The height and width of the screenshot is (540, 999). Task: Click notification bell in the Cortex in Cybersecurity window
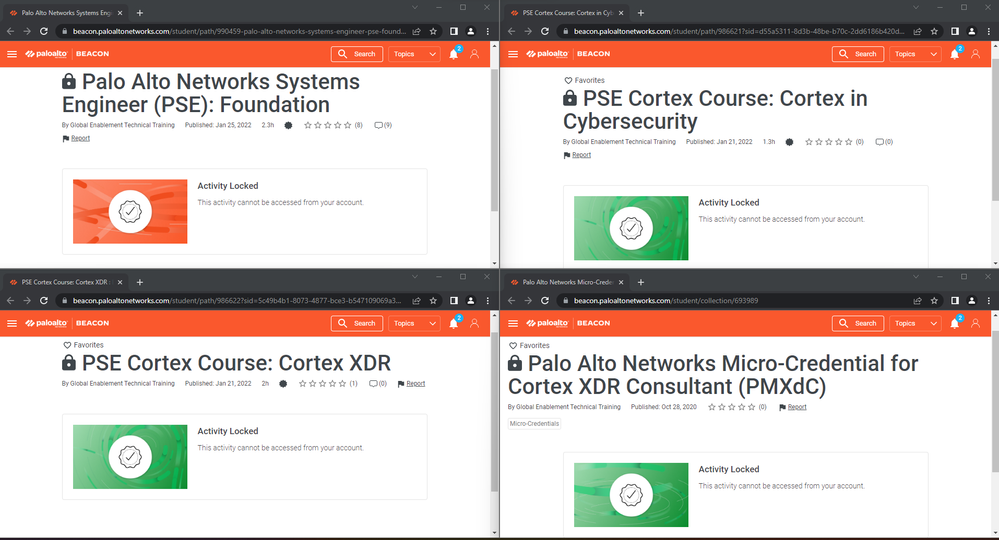954,54
